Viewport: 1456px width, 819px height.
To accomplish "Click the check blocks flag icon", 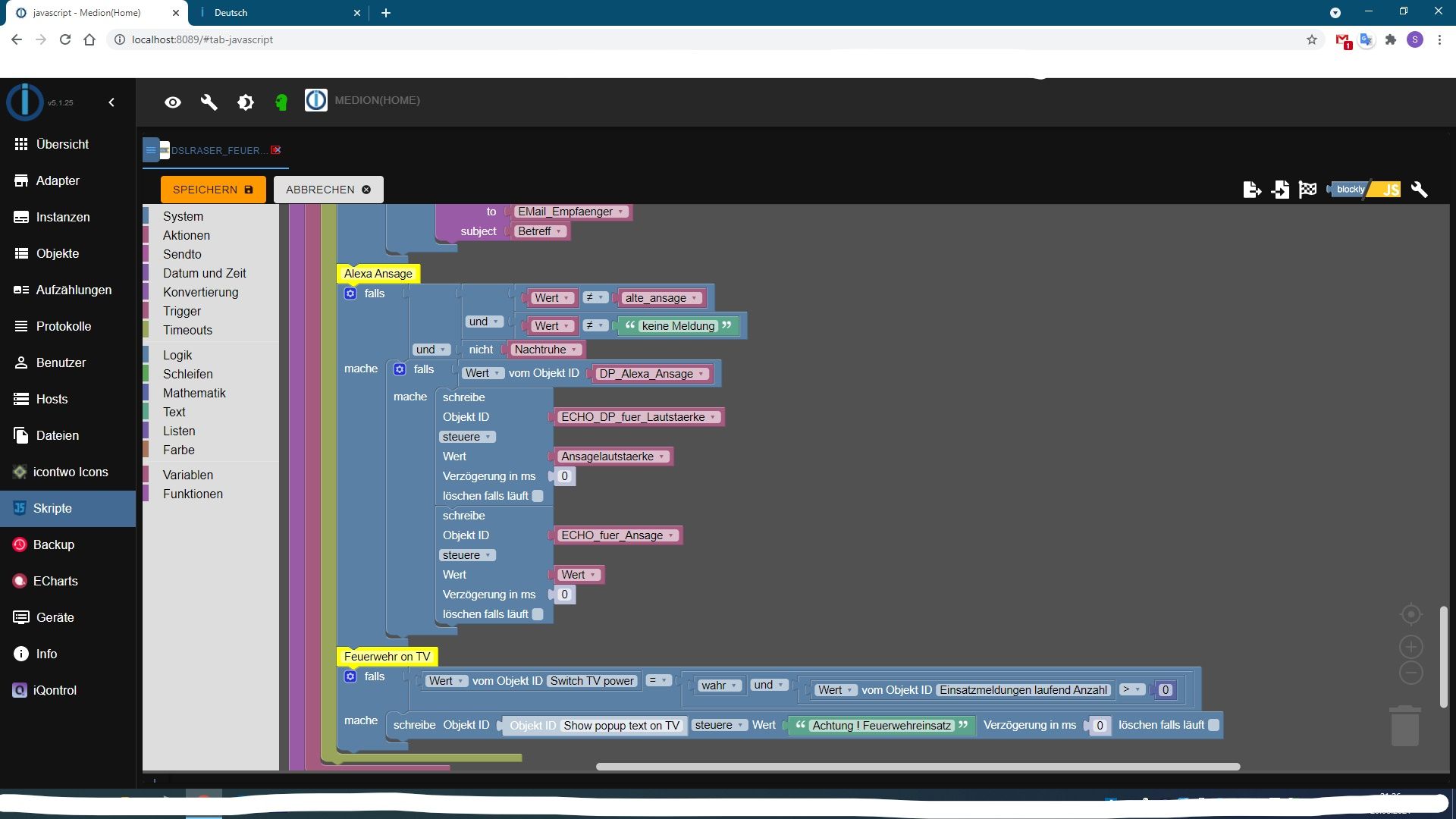I will click(x=1307, y=190).
